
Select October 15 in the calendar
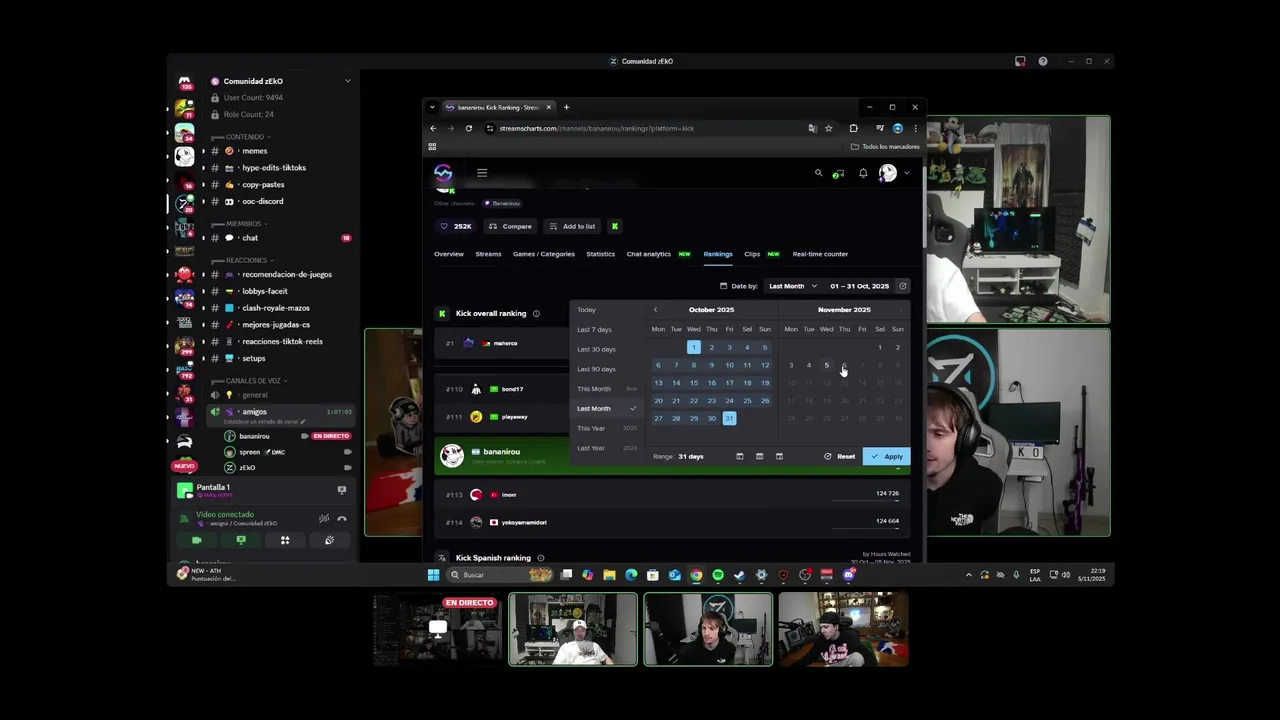pos(693,383)
